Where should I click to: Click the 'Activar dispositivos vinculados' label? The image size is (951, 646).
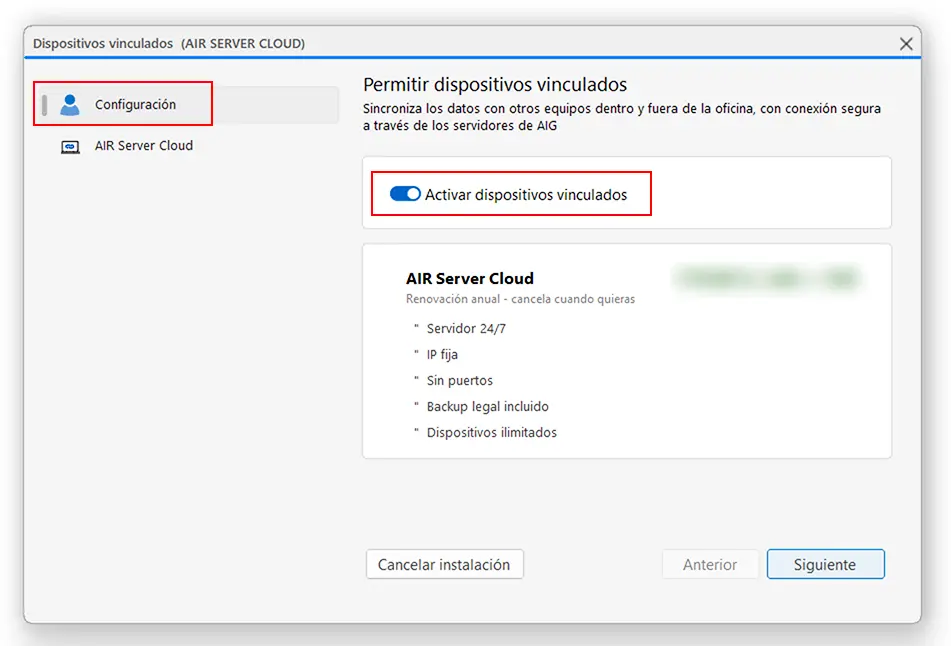[x=526, y=195]
